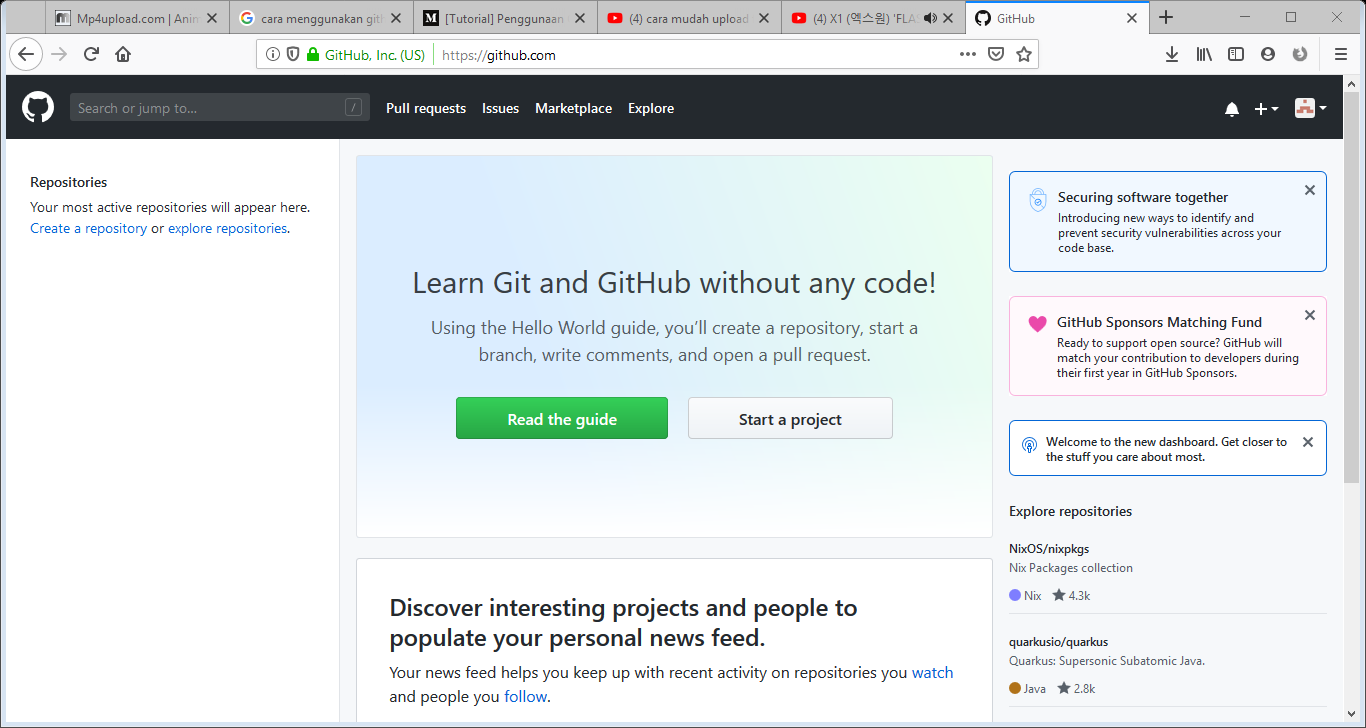
Task: Open Marketplace from the navigation bar
Action: tap(573, 108)
